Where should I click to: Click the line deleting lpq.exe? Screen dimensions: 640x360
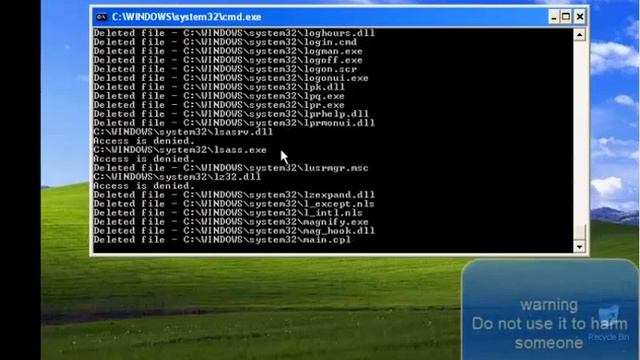pos(219,96)
